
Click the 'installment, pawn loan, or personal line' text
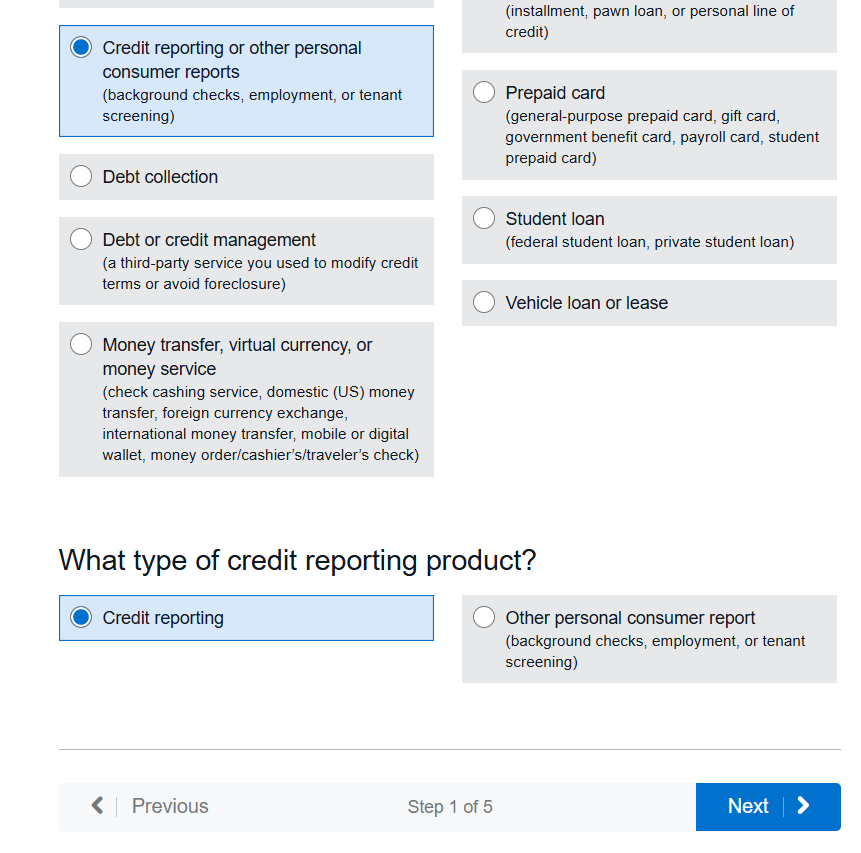pyautogui.click(x=650, y=21)
